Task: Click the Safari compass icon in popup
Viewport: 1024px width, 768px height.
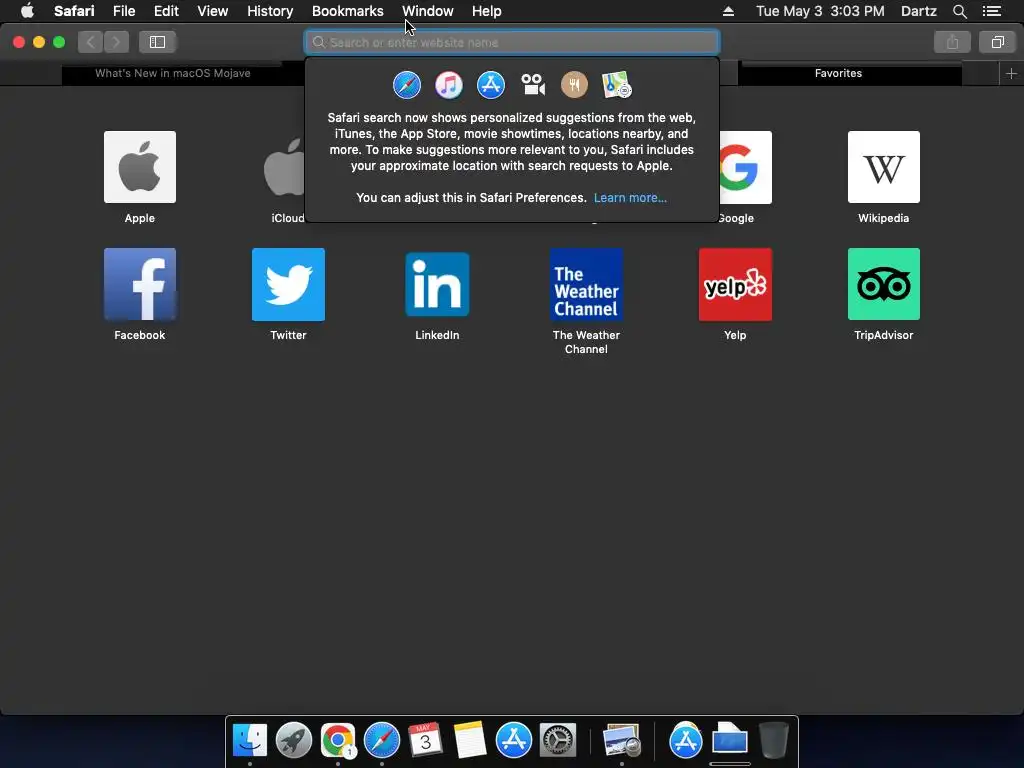Action: click(407, 85)
